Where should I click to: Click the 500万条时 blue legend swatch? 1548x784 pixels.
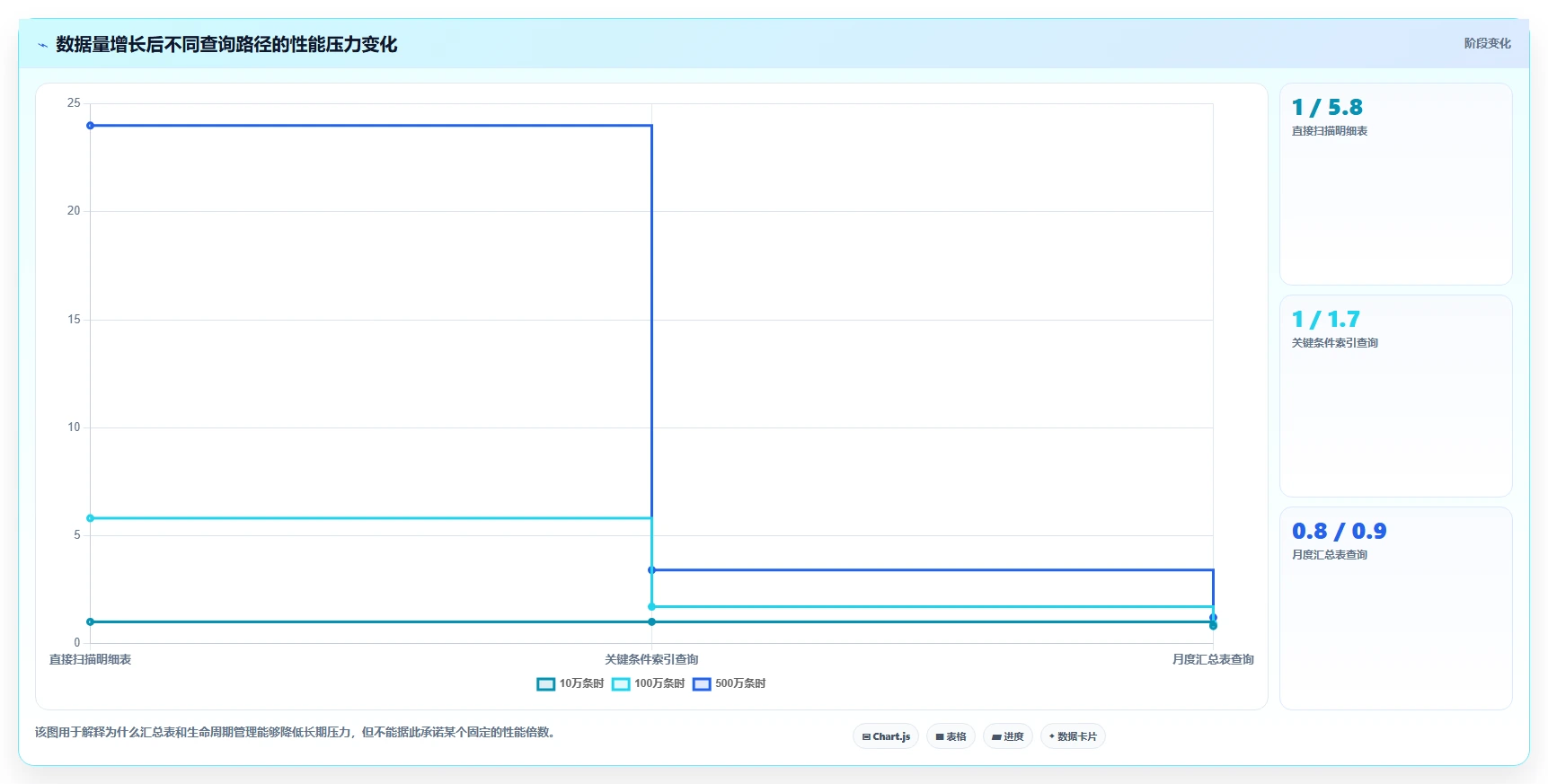point(702,684)
